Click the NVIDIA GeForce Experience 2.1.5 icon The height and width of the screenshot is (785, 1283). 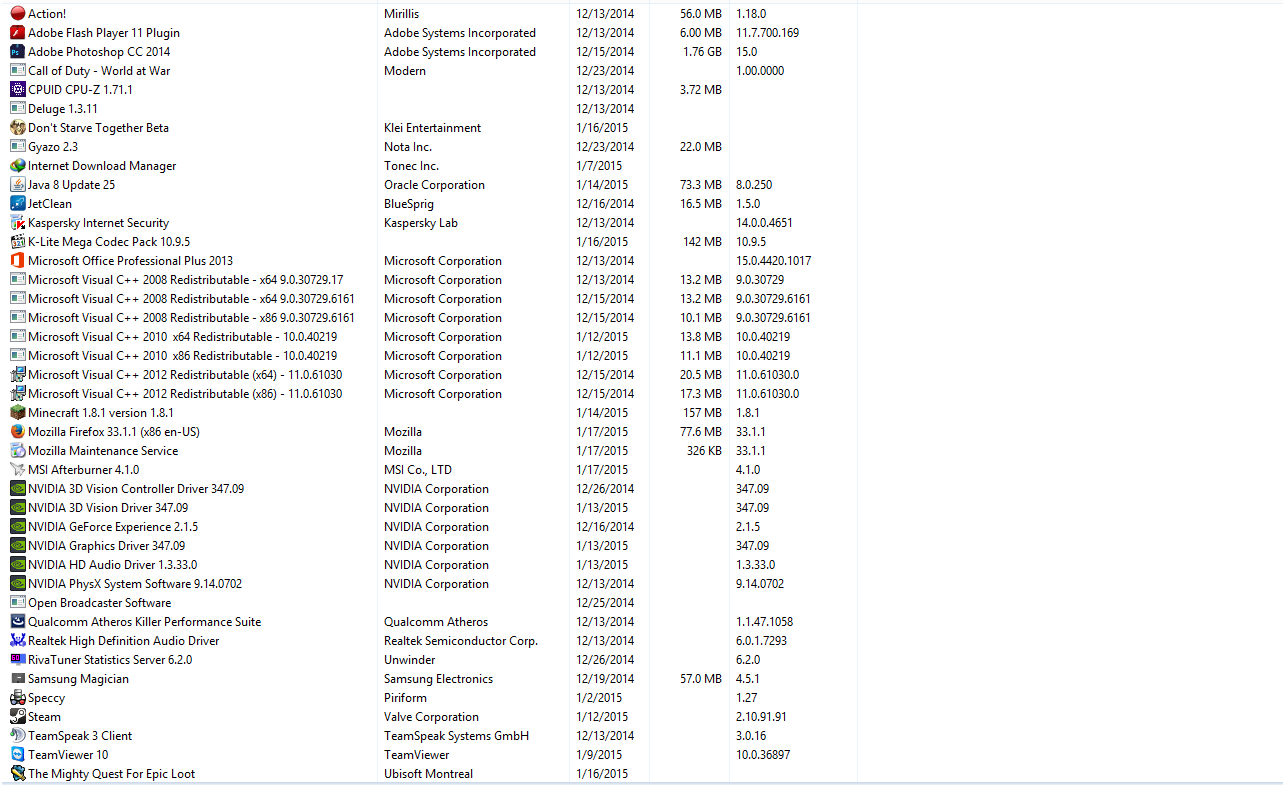point(18,527)
